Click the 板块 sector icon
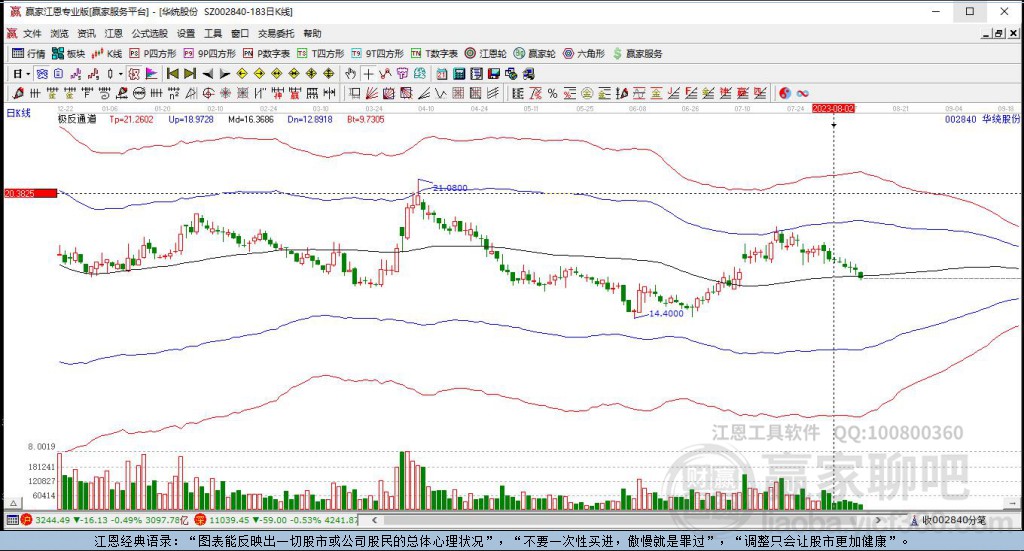The height and width of the screenshot is (551, 1024). [68, 53]
